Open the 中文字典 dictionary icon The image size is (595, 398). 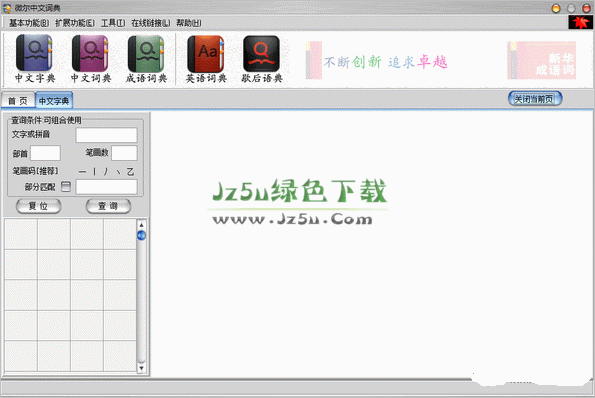35,58
